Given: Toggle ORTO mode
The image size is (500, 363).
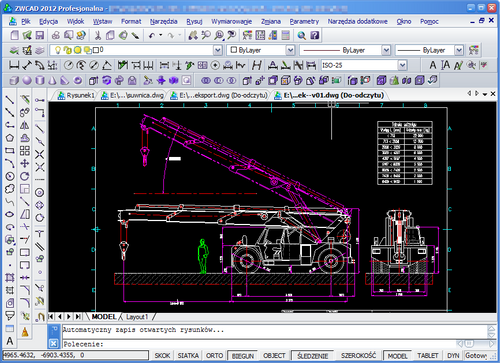Looking at the screenshot, I should point(214,356).
